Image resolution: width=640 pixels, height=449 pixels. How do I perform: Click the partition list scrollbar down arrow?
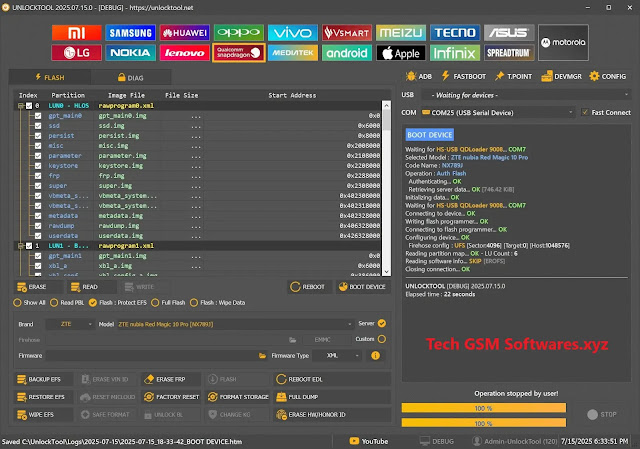point(387,271)
